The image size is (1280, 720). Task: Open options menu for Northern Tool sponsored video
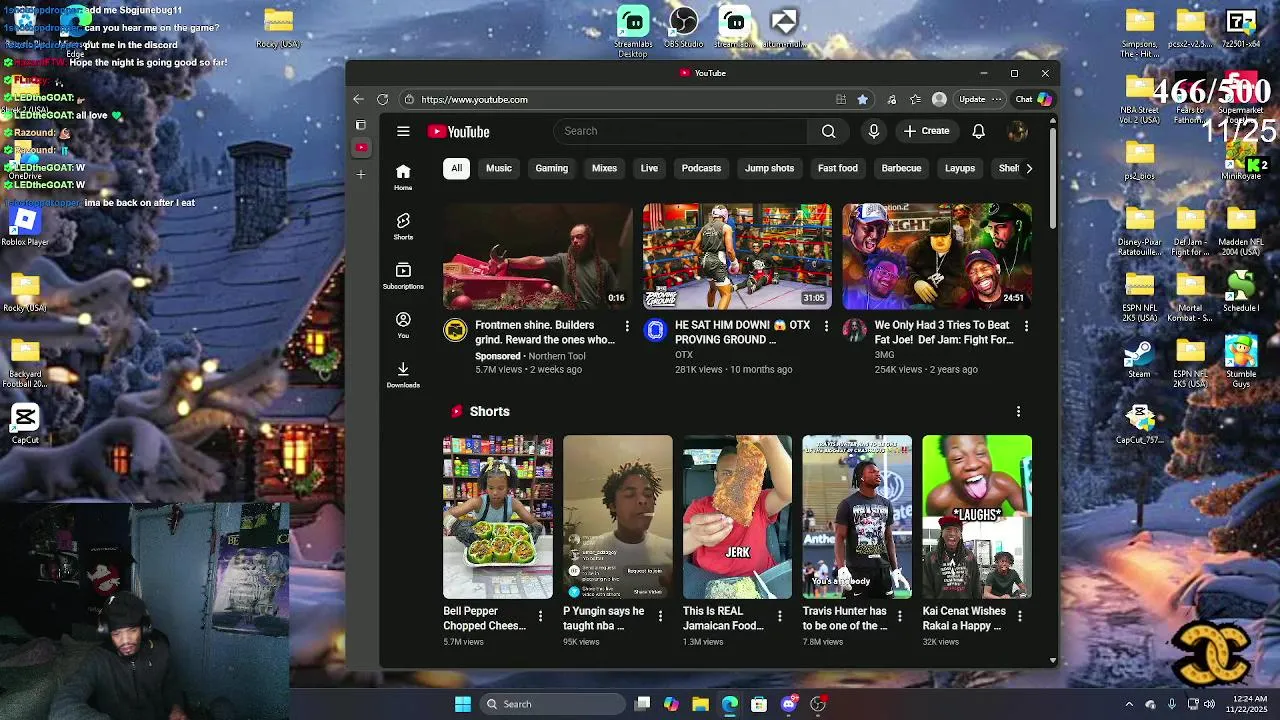point(627,326)
